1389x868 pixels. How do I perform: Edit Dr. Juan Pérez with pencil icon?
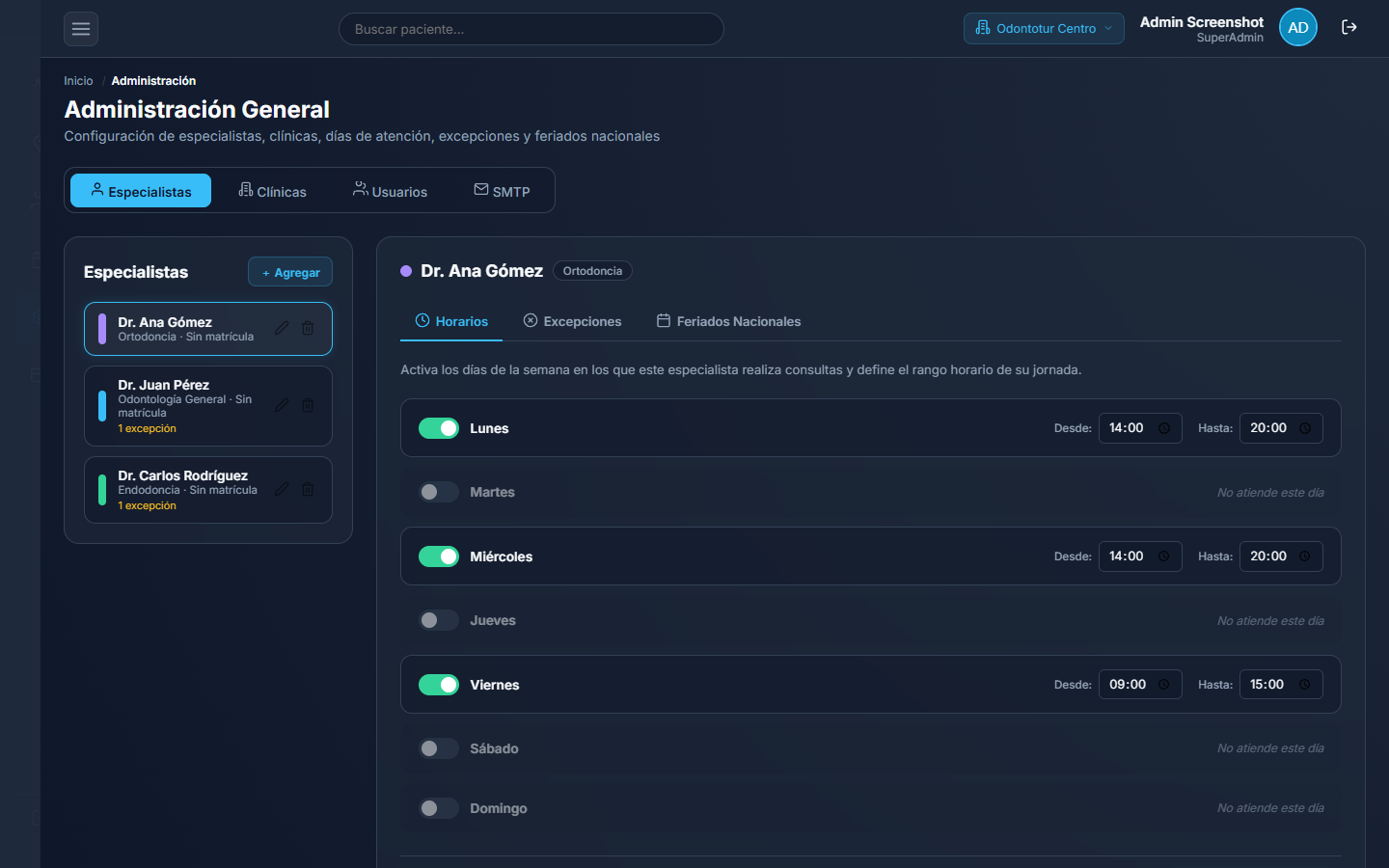[x=282, y=406]
